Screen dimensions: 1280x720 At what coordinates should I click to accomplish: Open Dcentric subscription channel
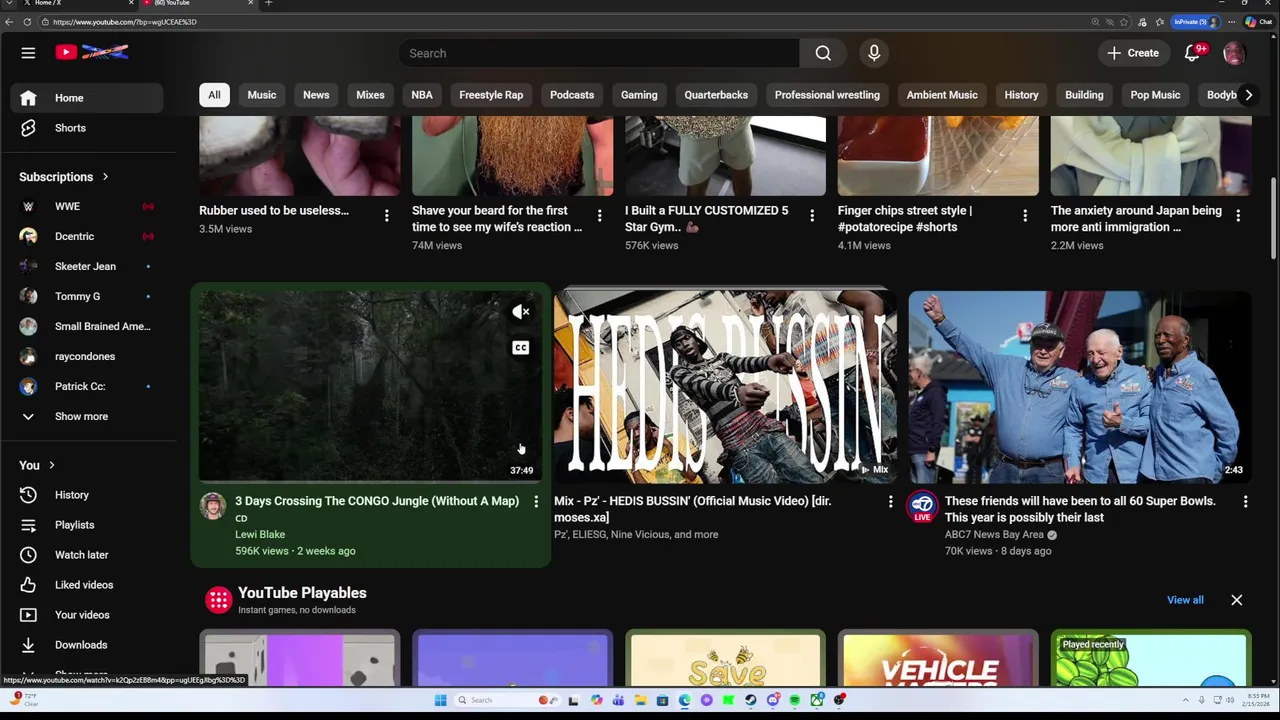[87, 236]
